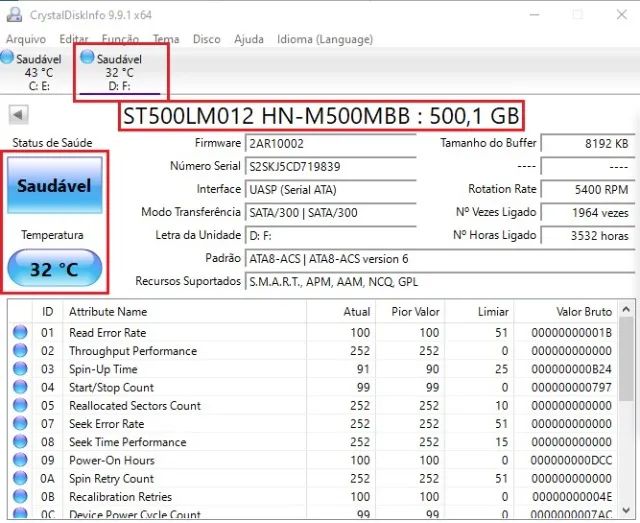Select the C: E: disk tab at 43 °C

[x=31, y=72]
